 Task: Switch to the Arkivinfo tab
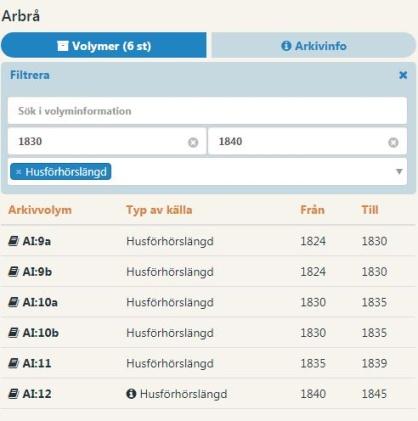tap(314, 45)
